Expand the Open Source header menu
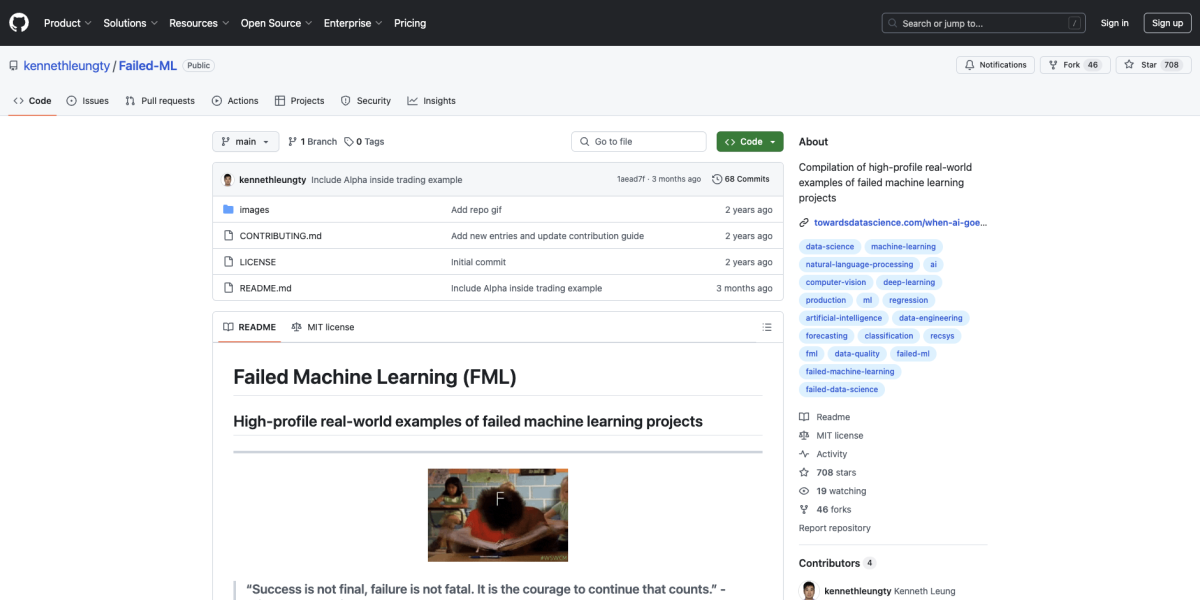1200x600 pixels. tap(275, 23)
